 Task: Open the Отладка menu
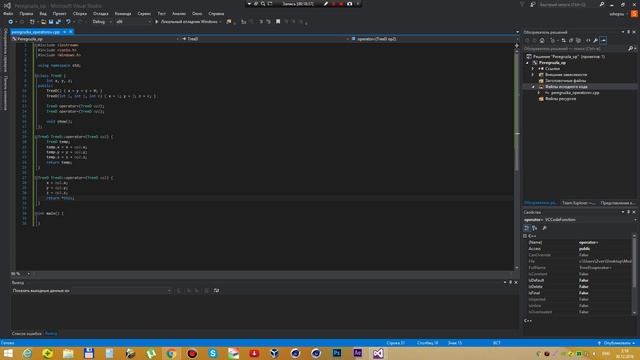coord(101,13)
